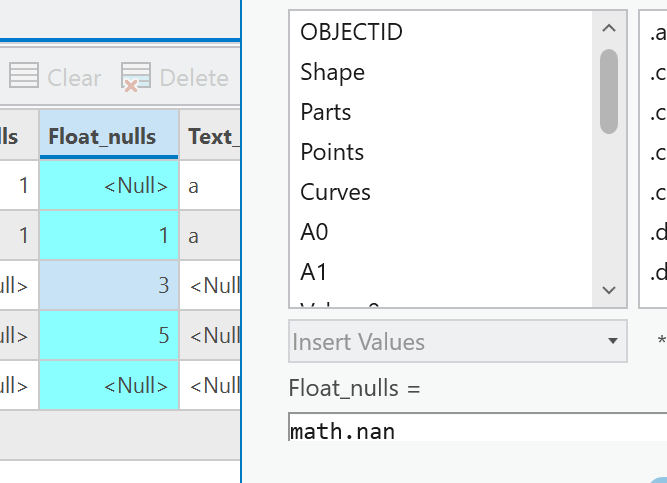Select the Float_nulls cell with value 3
This screenshot has height=483, width=667.
[x=108, y=285]
